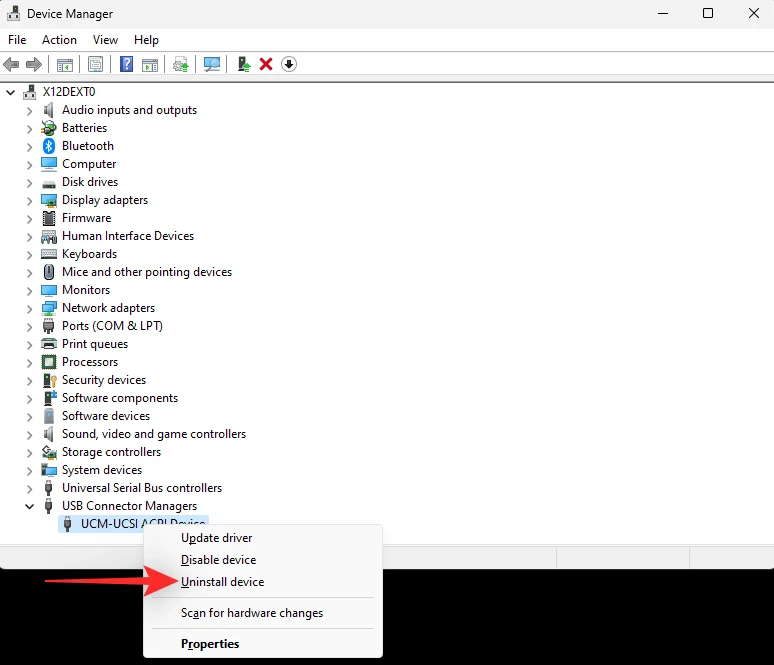The image size is (774, 665).
Task: Click the Keyboards category icon
Action: [49, 254]
